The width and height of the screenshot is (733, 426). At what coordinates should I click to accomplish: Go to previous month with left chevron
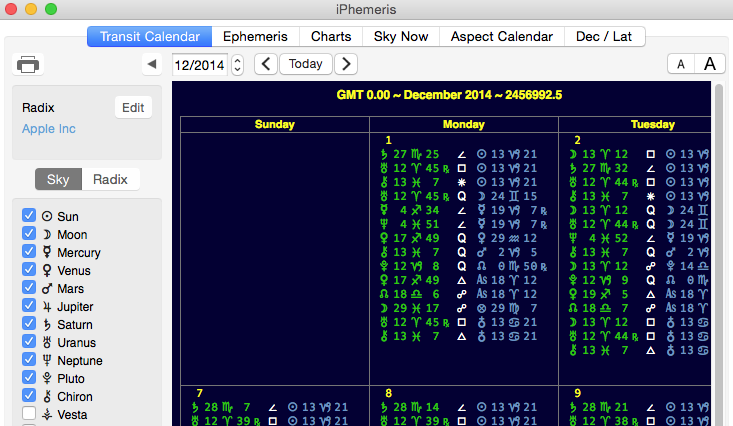pos(266,64)
